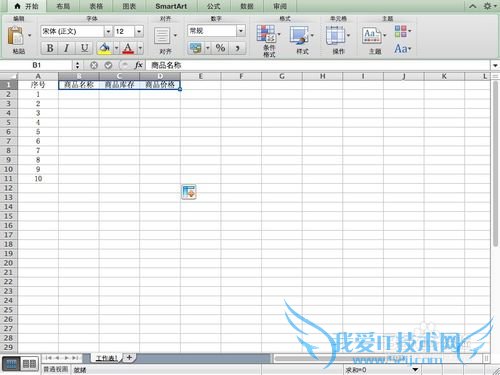Go to first sheet navigation arrow

click(49, 358)
